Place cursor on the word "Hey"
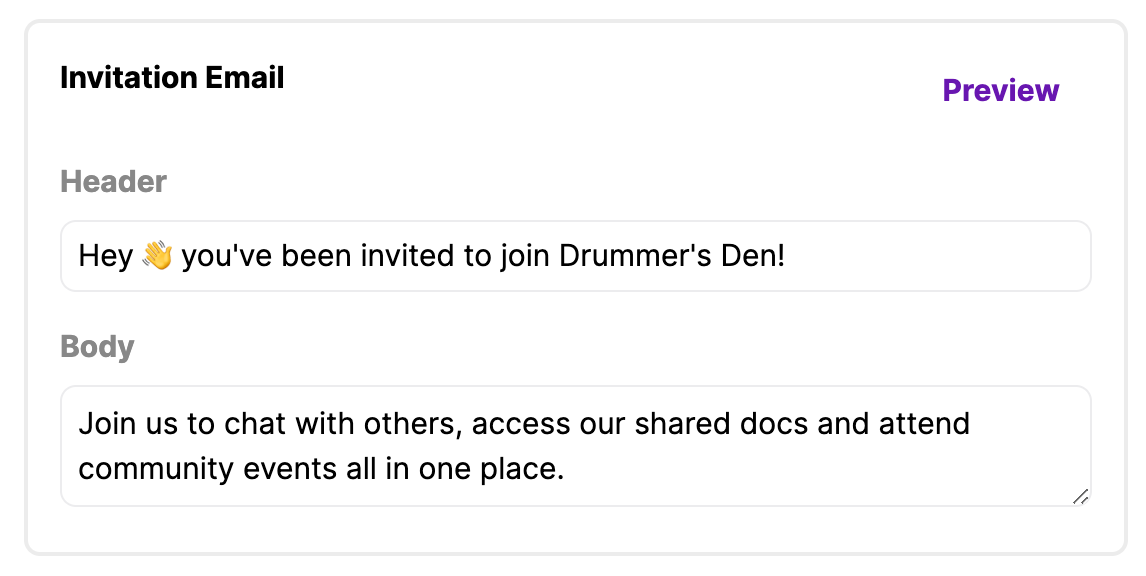This screenshot has width=1146, height=576. click(x=105, y=257)
